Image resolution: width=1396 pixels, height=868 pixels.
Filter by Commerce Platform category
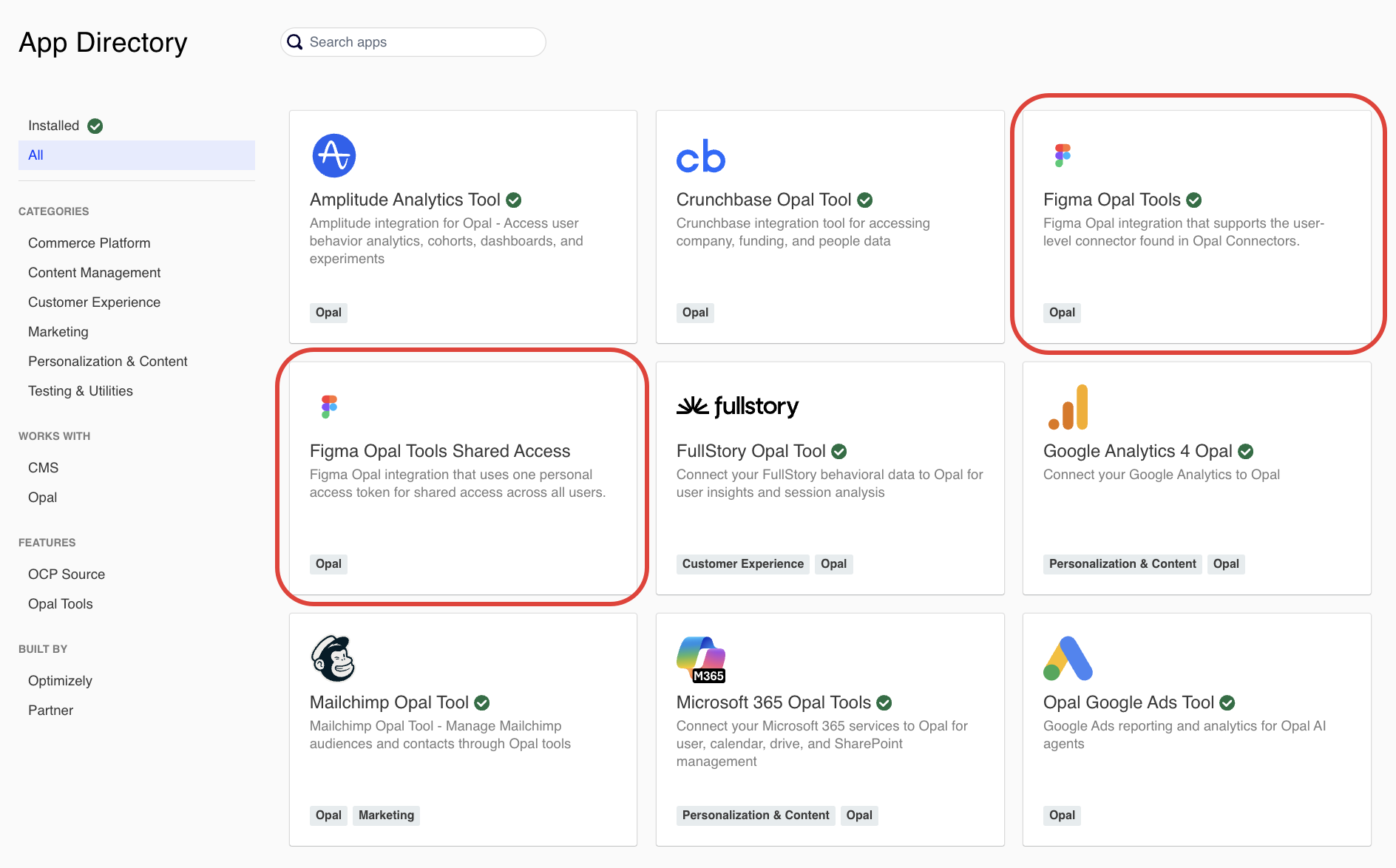(x=89, y=243)
